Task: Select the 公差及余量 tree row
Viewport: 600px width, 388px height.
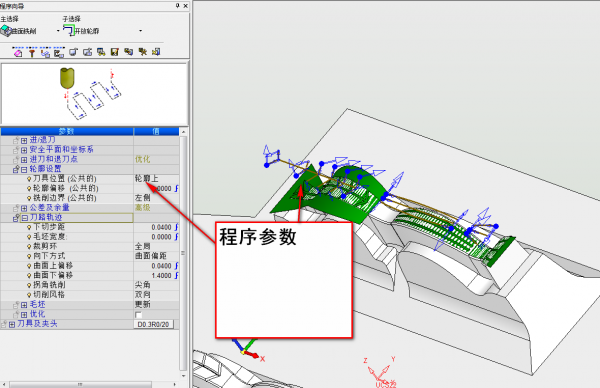Action: (90, 208)
